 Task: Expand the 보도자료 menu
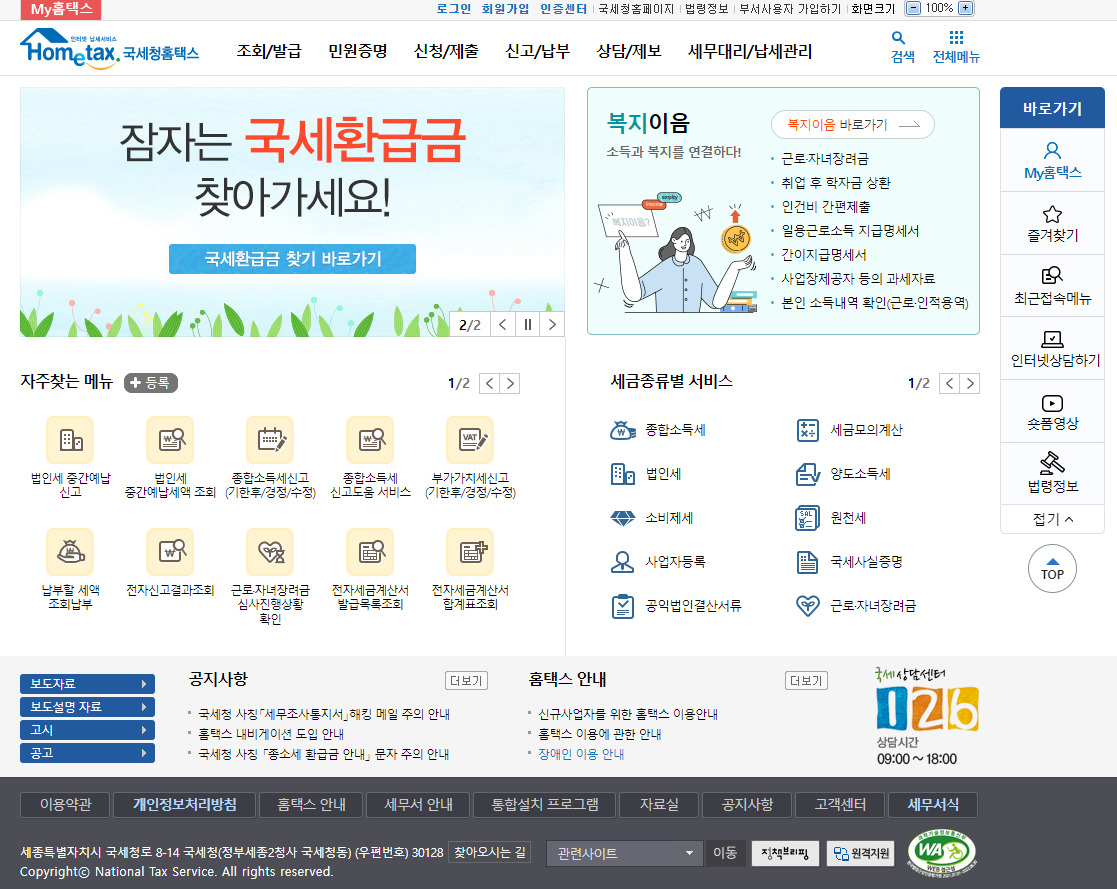tap(88, 684)
